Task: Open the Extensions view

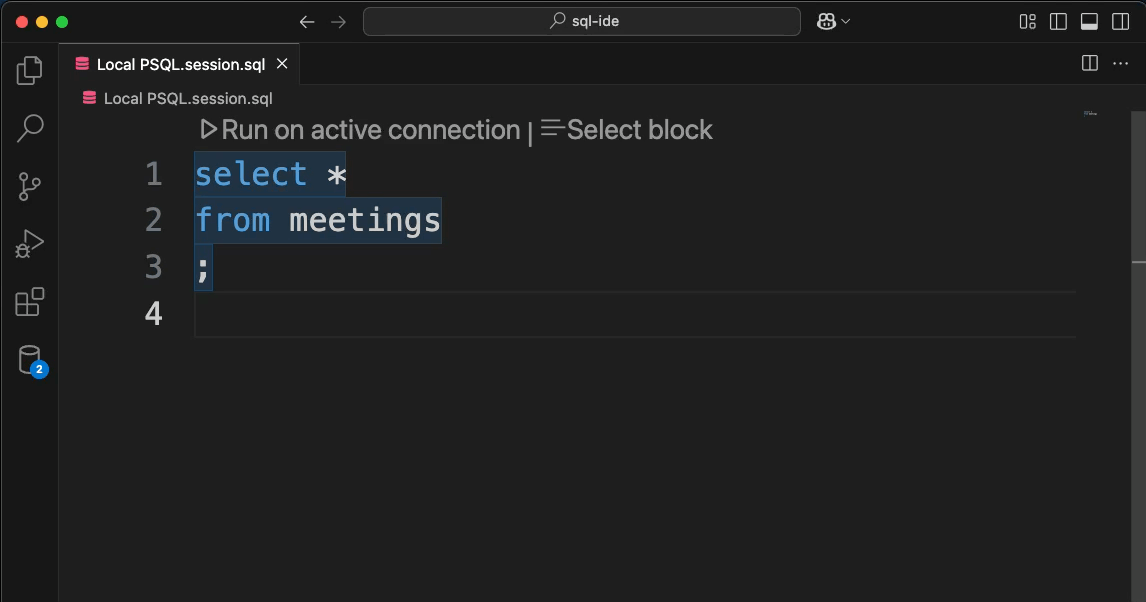Action: click(30, 302)
